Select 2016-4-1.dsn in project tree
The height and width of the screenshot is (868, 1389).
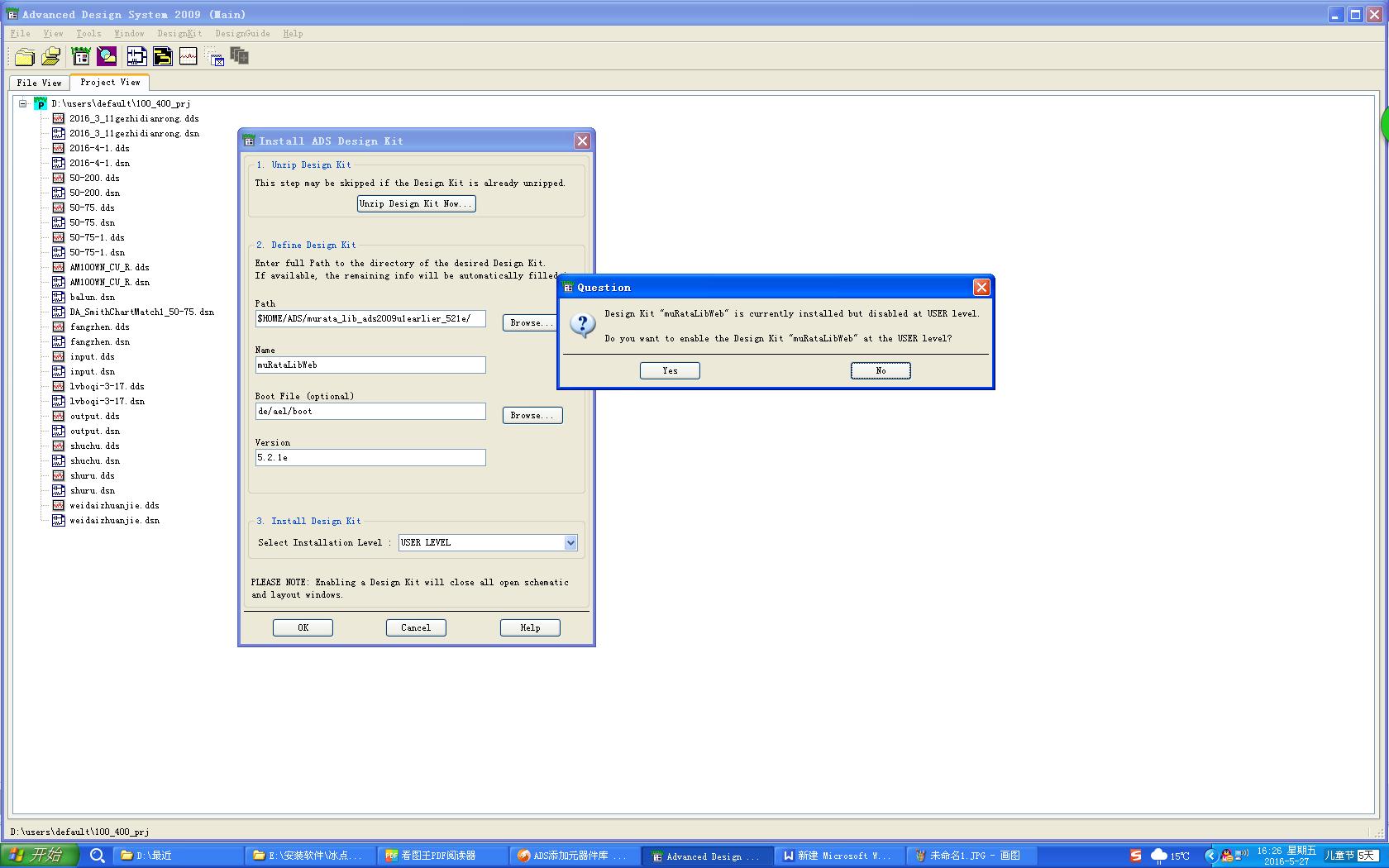tap(99, 164)
